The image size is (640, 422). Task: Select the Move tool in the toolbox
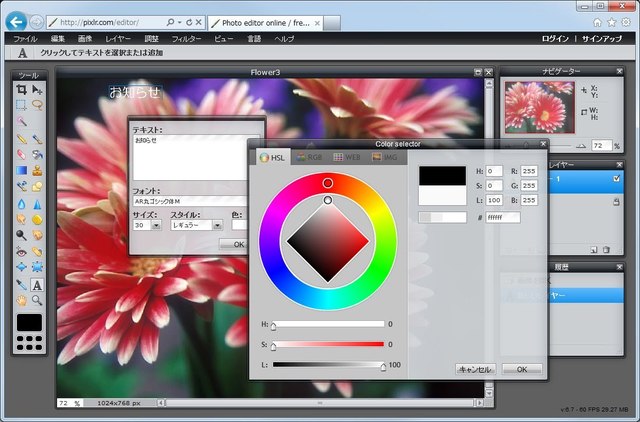pos(38,89)
